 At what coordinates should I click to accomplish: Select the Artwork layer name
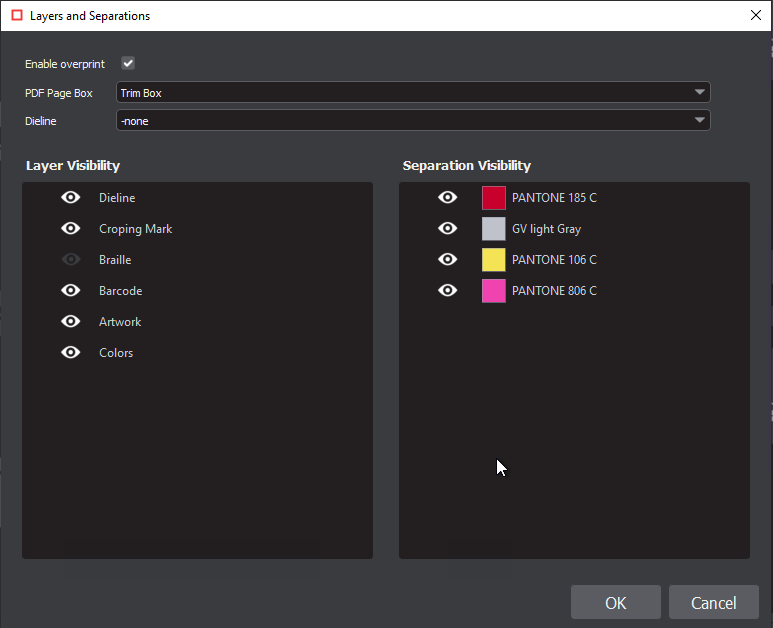(120, 322)
